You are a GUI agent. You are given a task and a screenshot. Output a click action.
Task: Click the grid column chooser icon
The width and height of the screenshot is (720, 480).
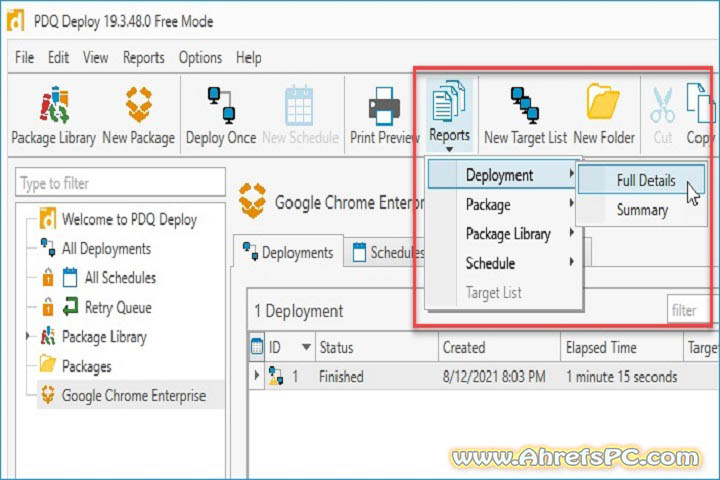[x=257, y=346]
